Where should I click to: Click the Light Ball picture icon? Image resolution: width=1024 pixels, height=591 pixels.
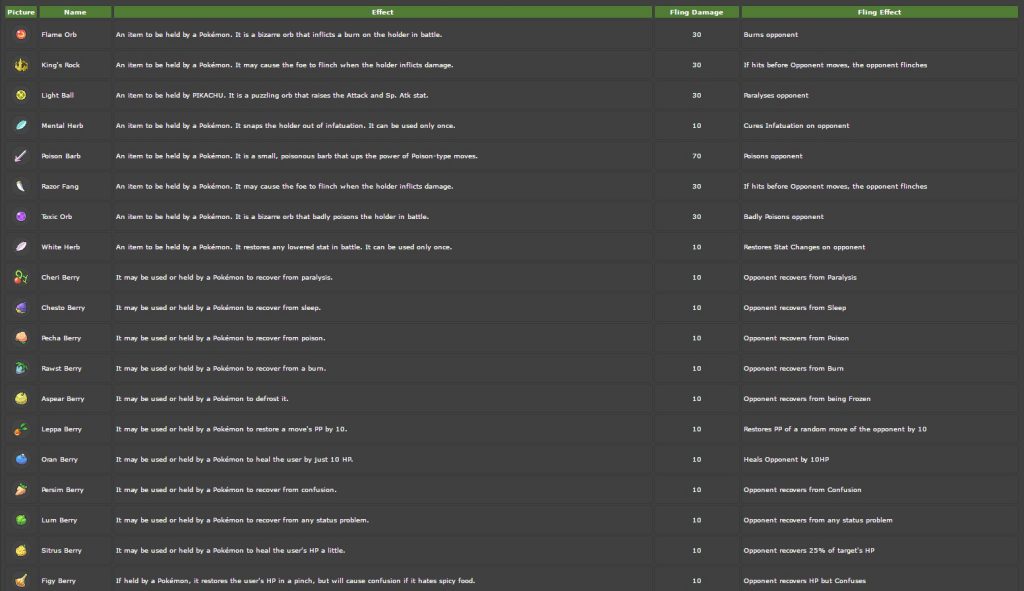point(21,95)
